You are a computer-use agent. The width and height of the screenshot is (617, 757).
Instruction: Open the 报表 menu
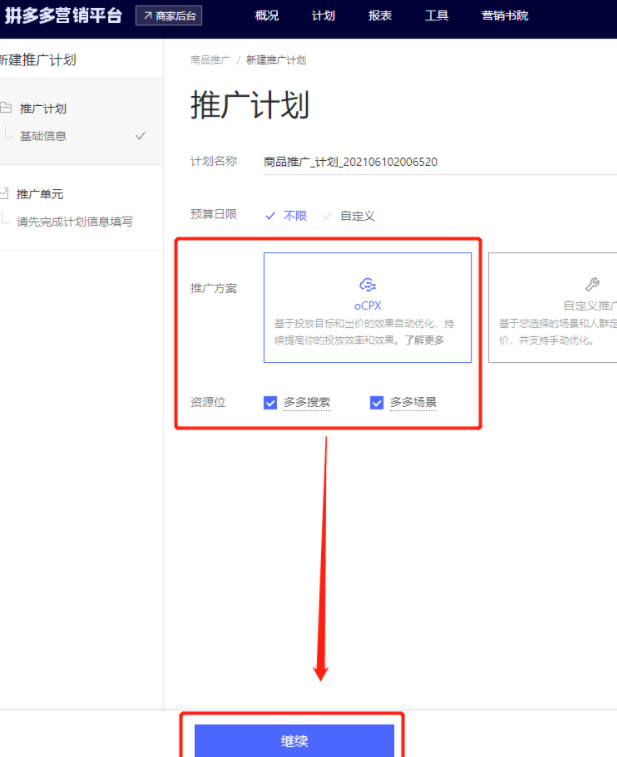[x=380, y=16]
